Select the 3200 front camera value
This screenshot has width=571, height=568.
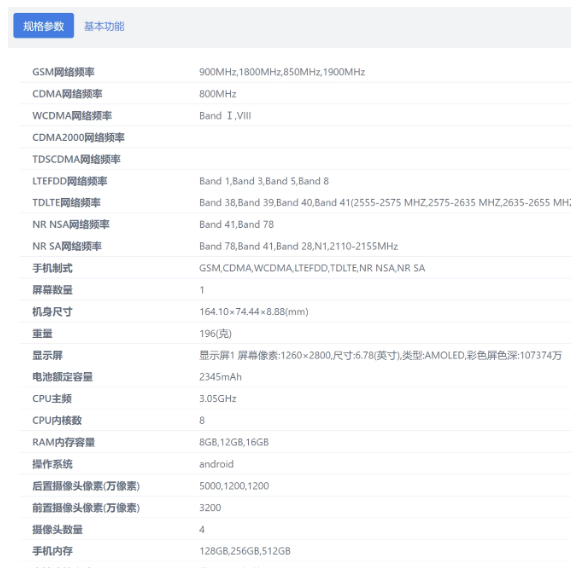[x=210, y=508]
